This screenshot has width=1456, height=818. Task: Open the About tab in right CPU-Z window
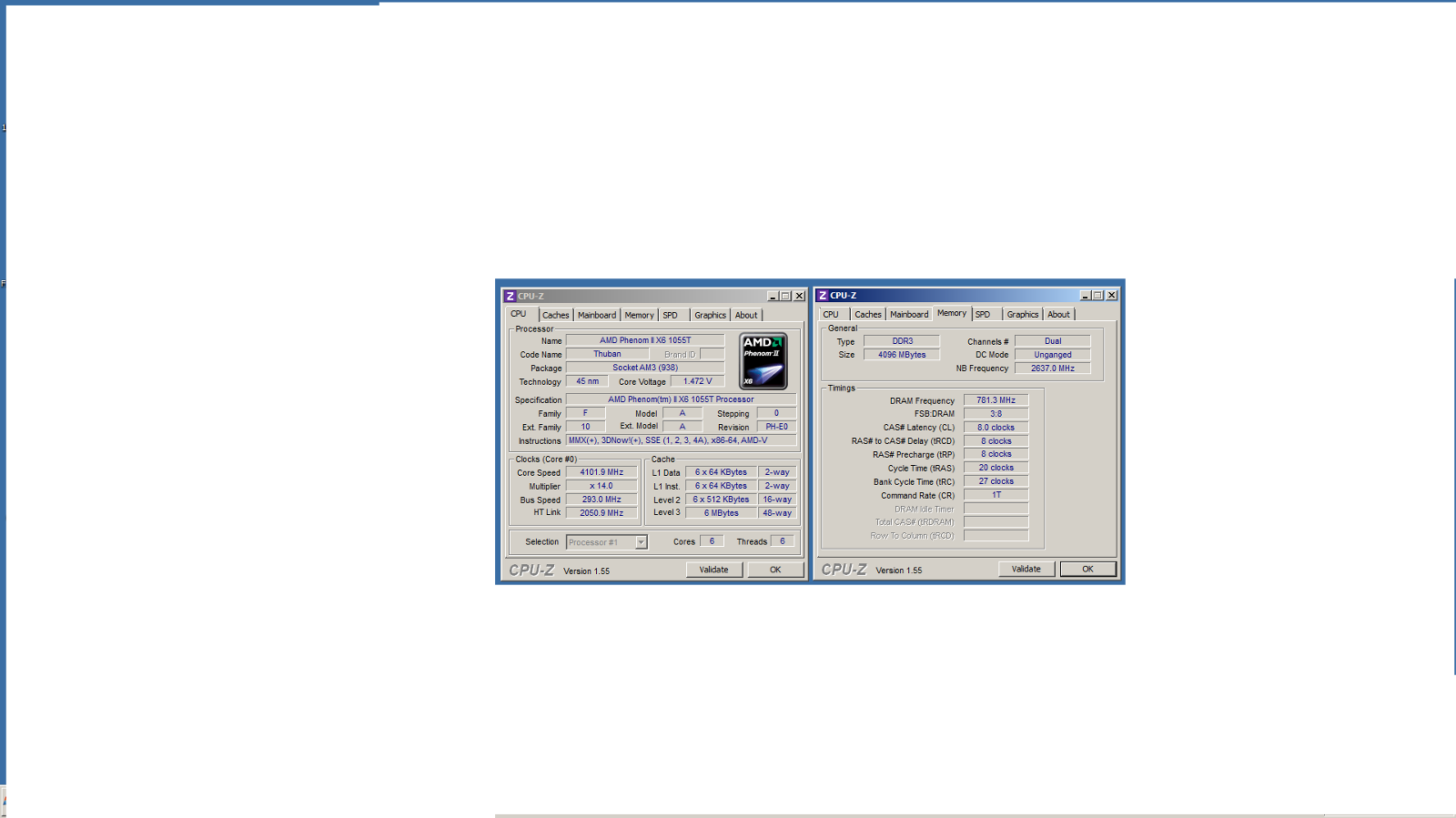point(1058,314)
